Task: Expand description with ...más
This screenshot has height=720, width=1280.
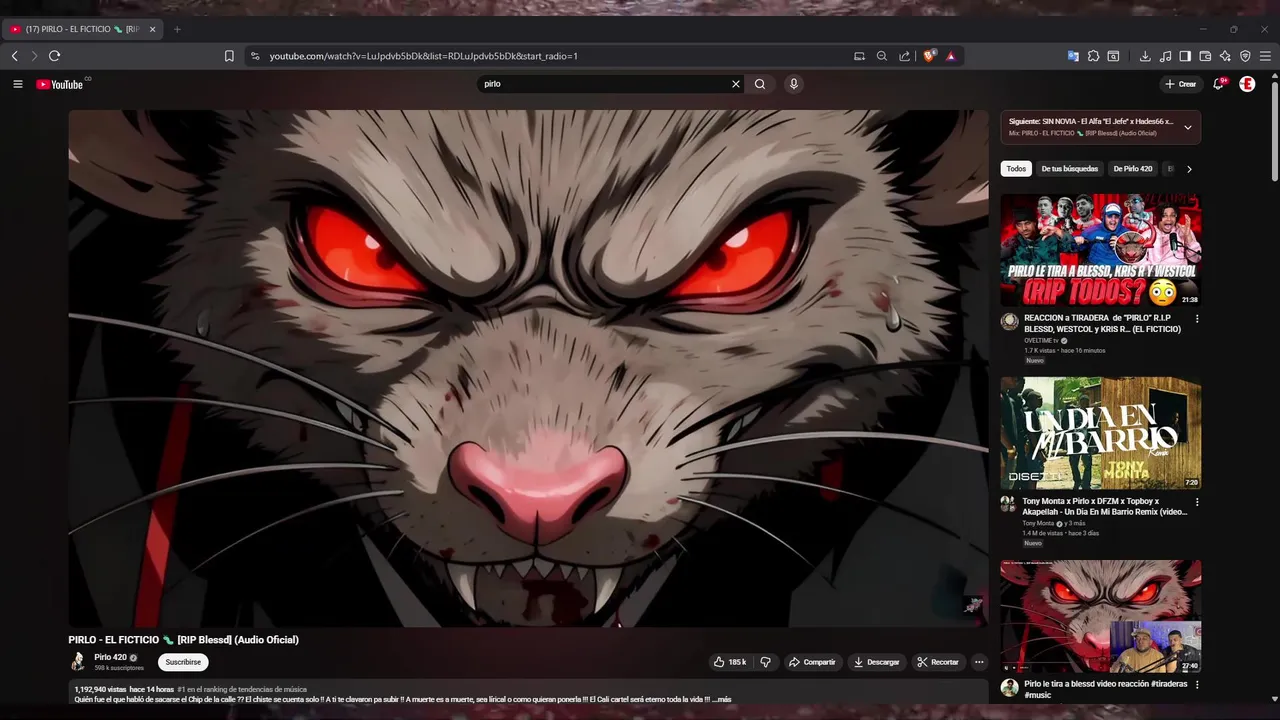Action: click(722, 699)
